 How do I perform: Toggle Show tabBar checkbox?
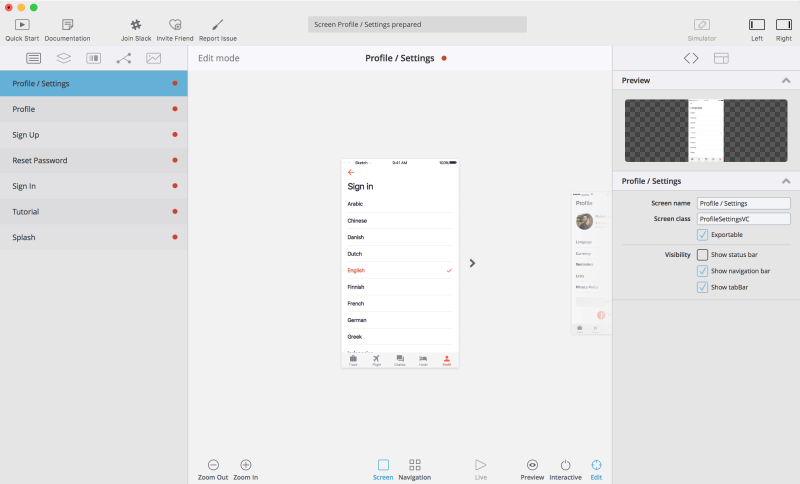tap(703, 287)
